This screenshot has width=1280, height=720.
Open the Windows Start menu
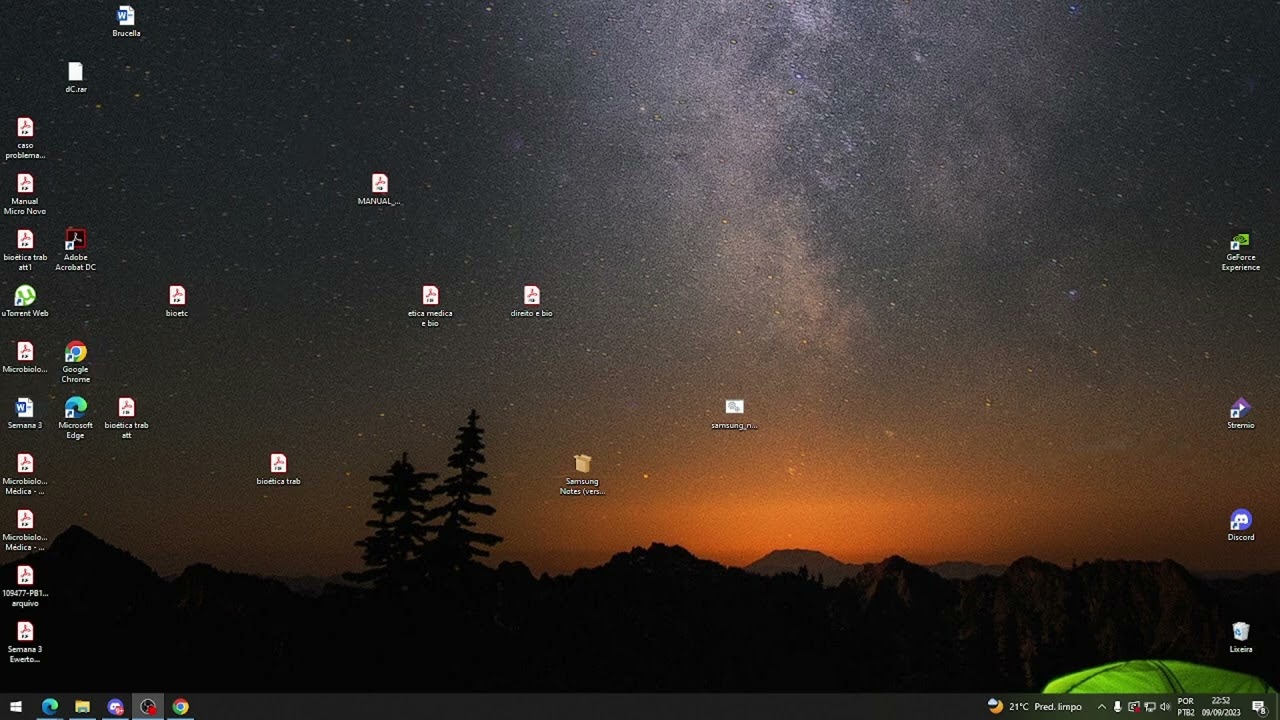point(16,707)
